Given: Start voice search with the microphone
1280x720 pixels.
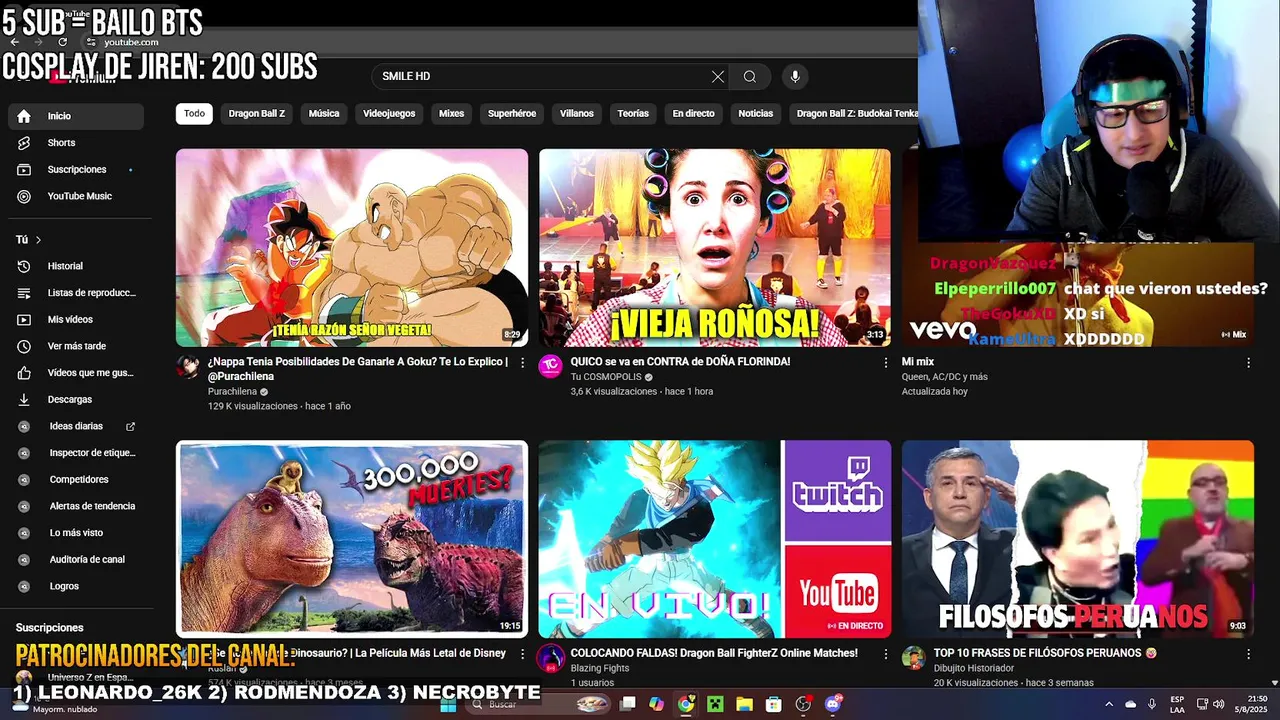Looking at the screenshot, I should click(795, 77).
